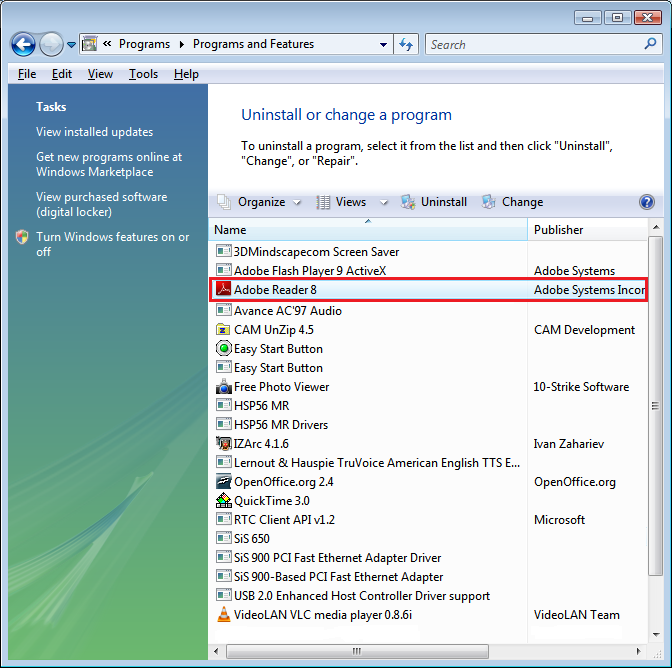Select the RTC Client API v1.2 icon

click(223, 520)
